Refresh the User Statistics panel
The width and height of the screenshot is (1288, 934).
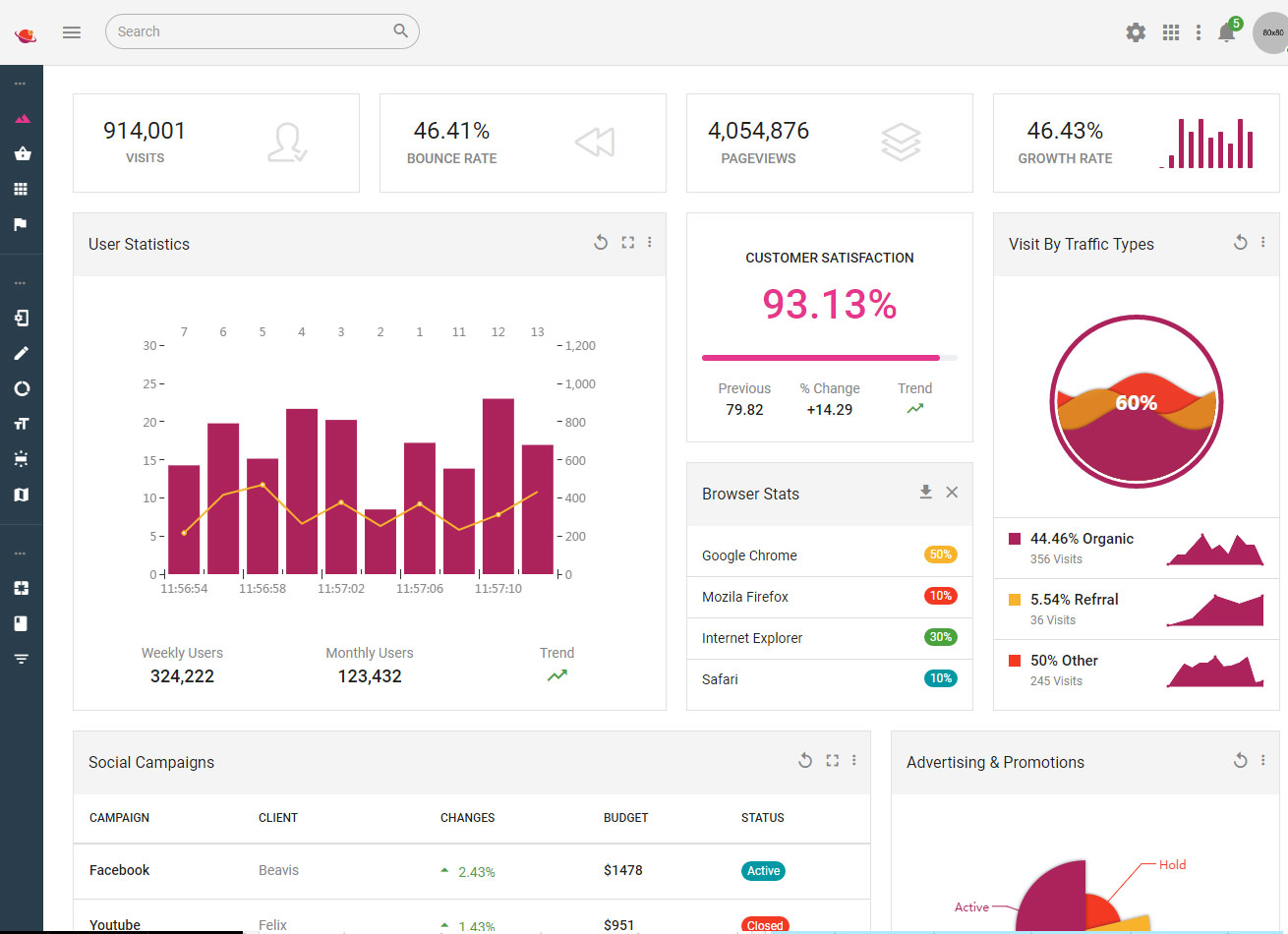(601, 243)
